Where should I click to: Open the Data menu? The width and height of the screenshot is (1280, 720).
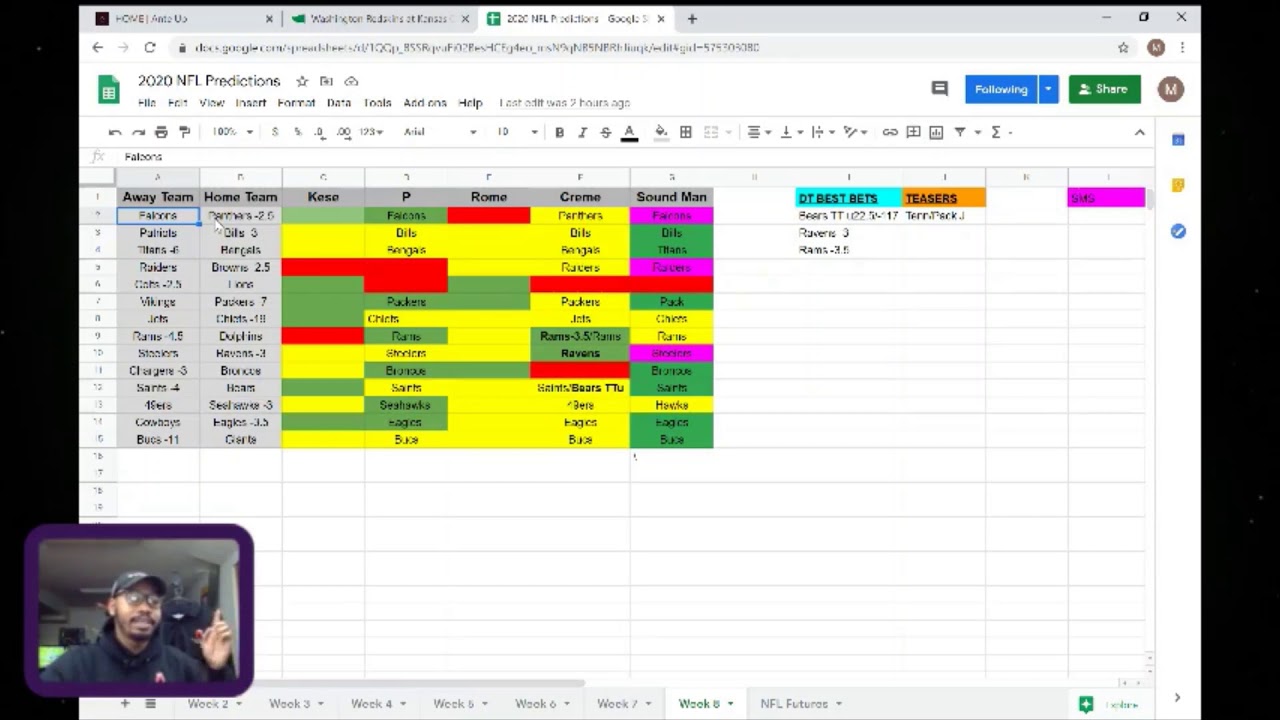click(x=339, y=103)
